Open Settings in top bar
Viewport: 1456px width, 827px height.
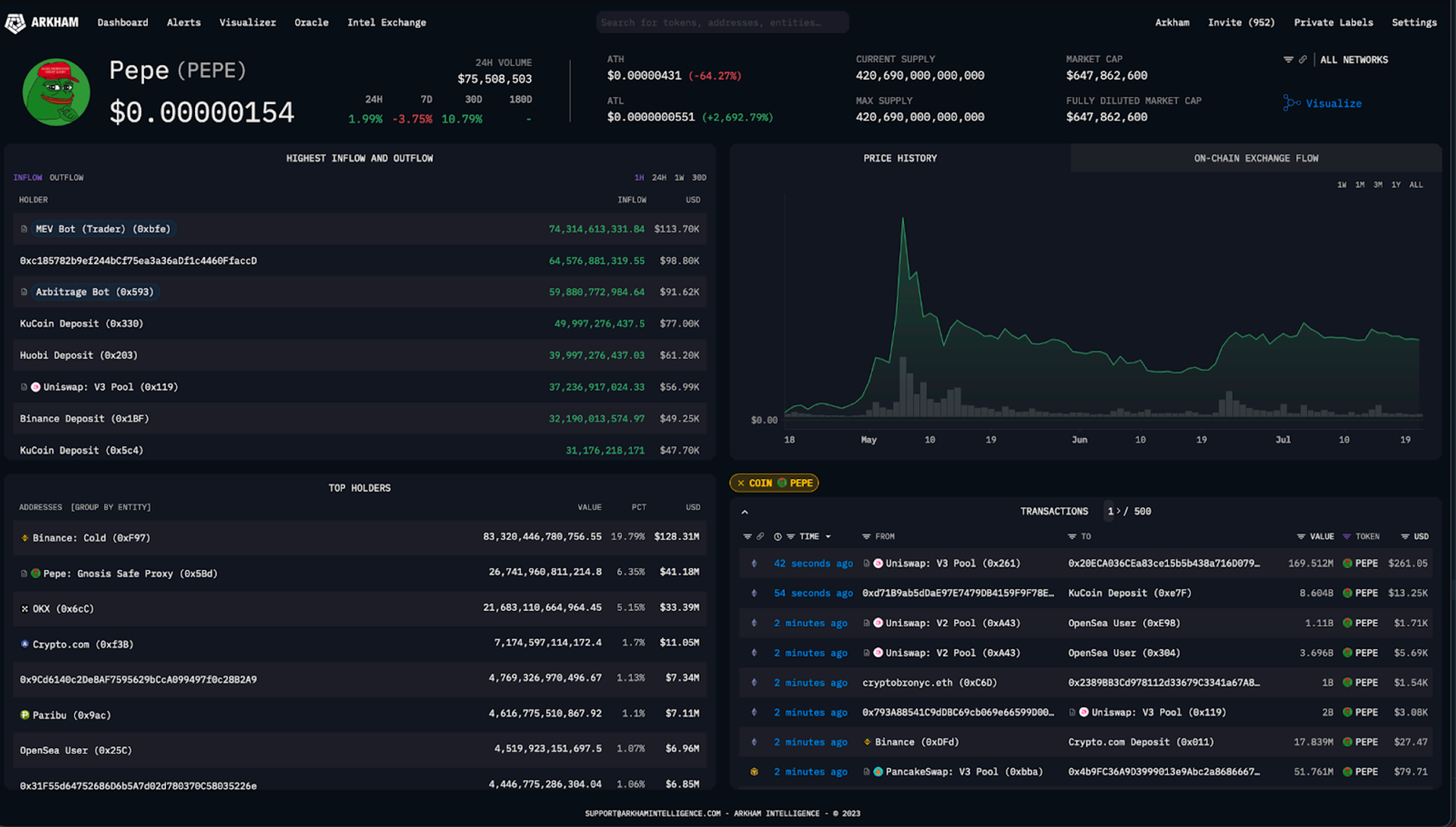click(x=1414, y=23)
